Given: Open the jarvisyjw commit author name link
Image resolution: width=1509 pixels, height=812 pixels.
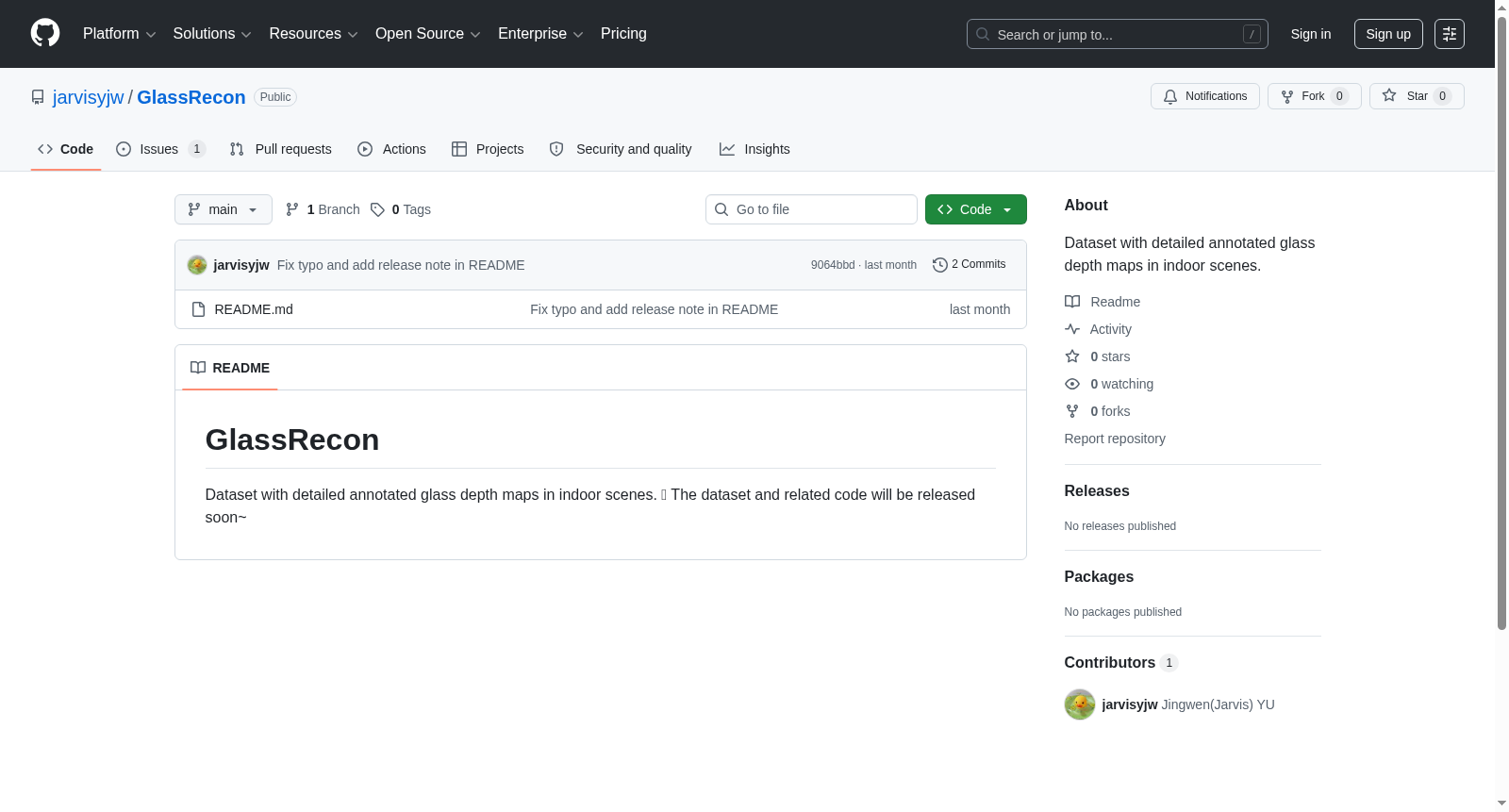Looking at the screenshot, I should (241, 265).
